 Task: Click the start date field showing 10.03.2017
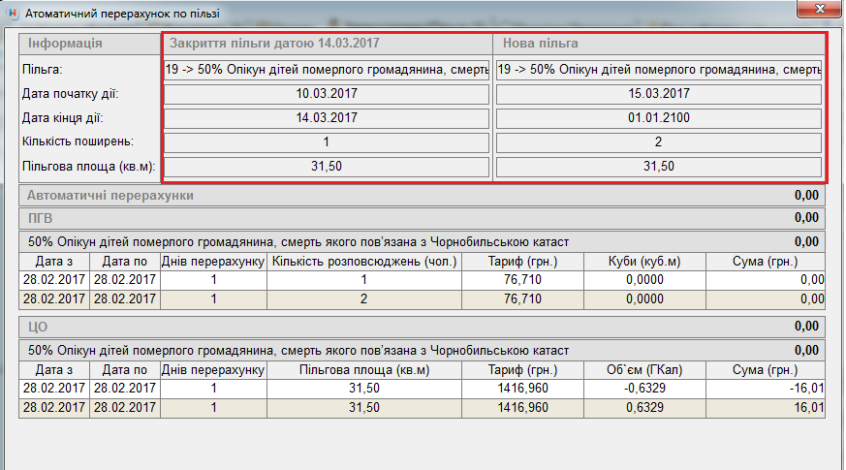(327, 93)
